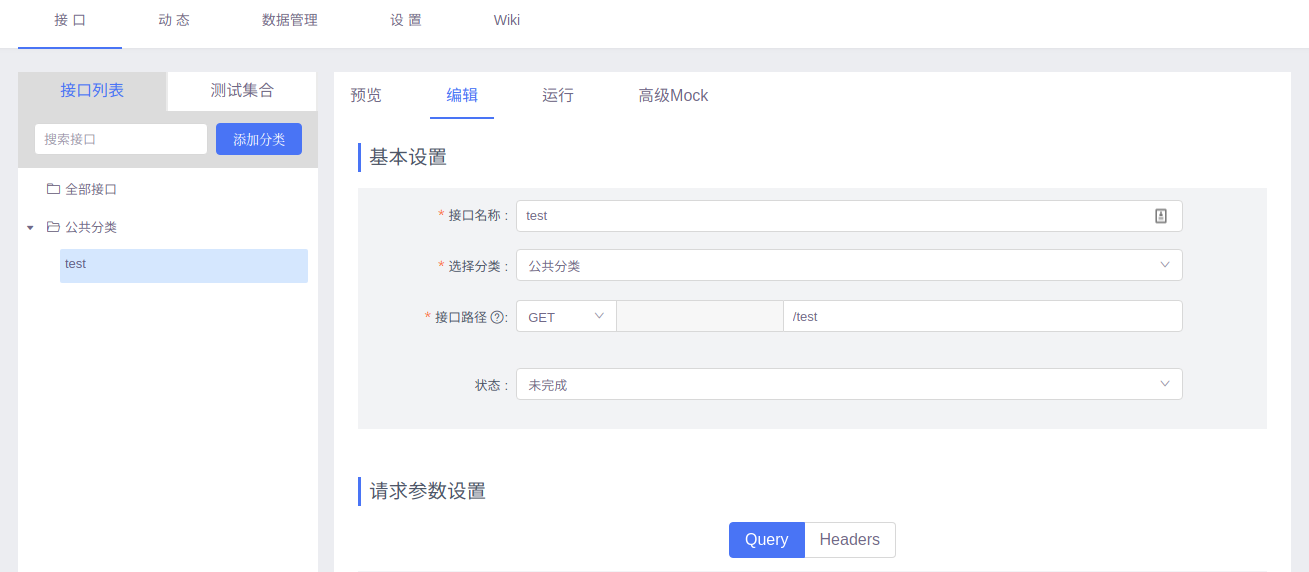
Task: Select the Headers parameter button
Action: 849,540
